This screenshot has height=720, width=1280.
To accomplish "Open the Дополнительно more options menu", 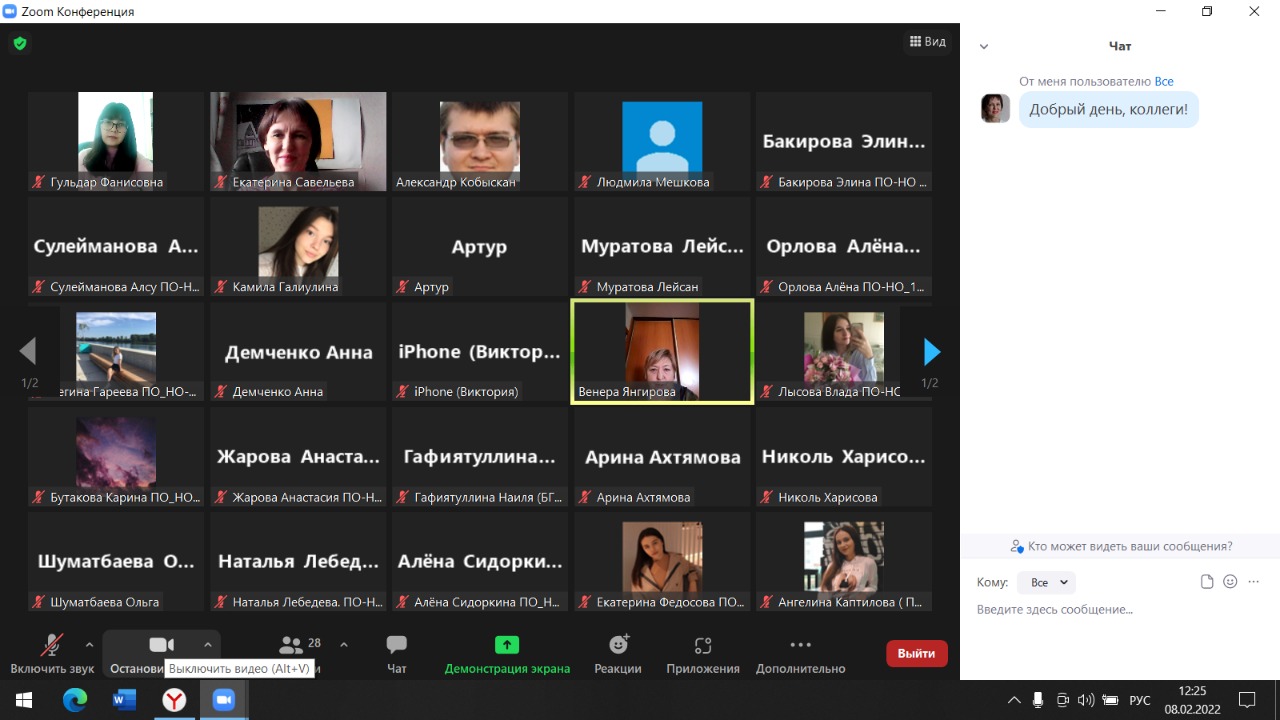I will (x=800, y=653).
